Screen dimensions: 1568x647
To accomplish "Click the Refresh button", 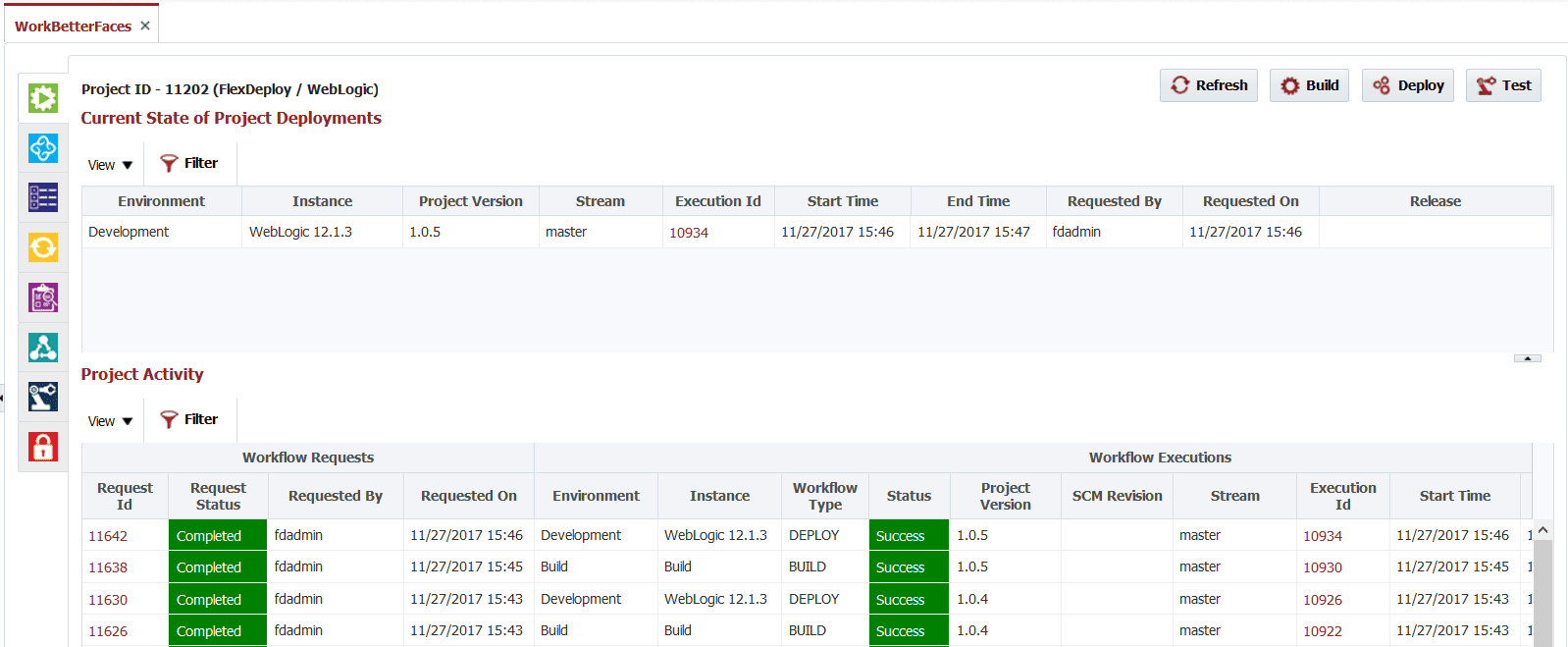I will [x=1209, y=85].
